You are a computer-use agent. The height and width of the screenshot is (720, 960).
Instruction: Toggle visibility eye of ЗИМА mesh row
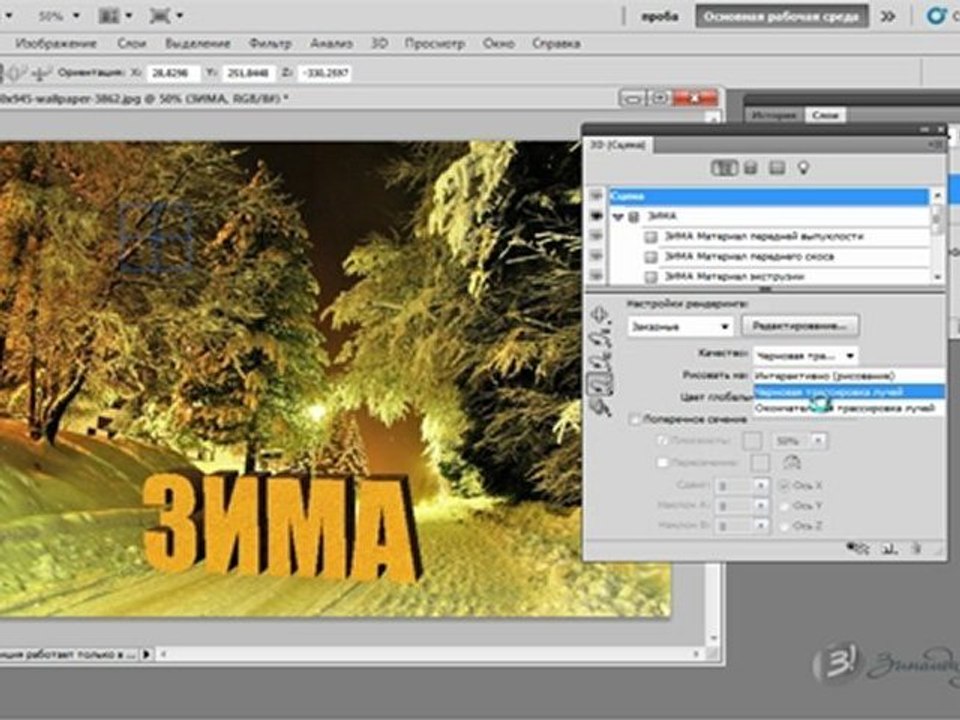pyautogui.click(x=596, y=216)
